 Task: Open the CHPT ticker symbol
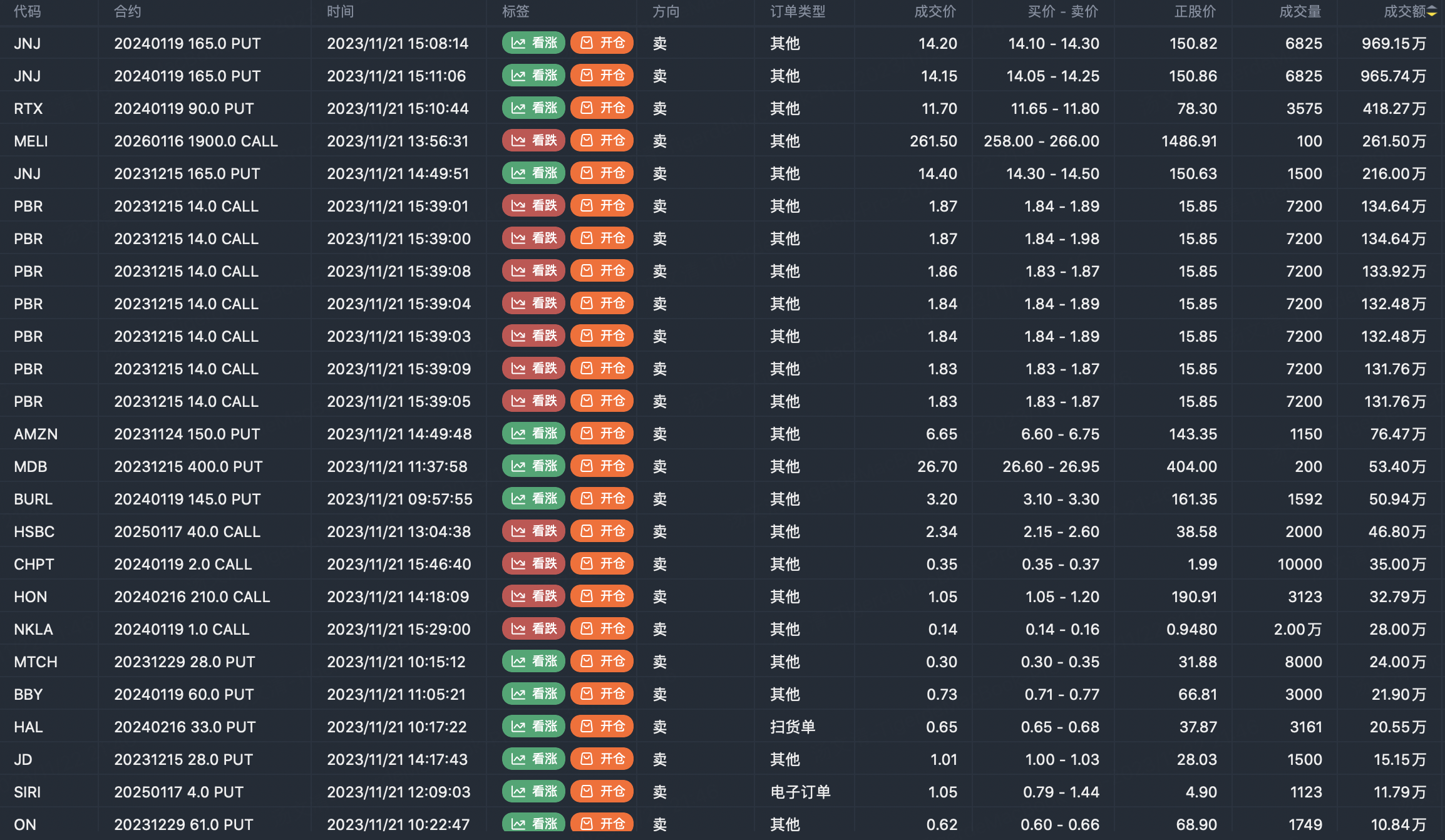[x=34, y=564]
